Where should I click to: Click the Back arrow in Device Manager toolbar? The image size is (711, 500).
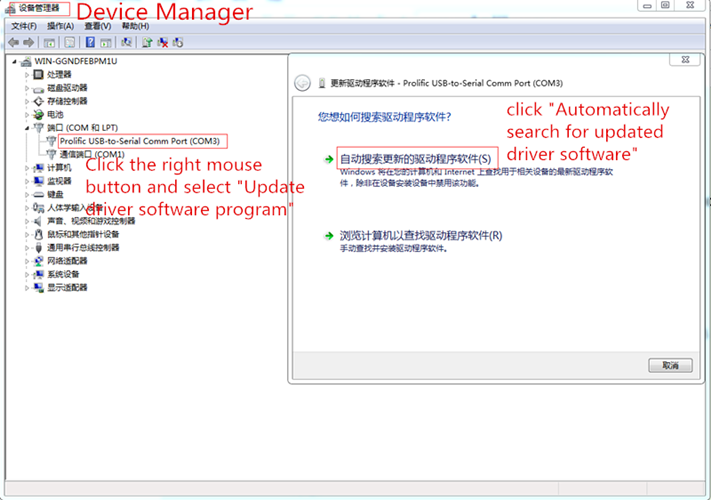tap(14, 42)
